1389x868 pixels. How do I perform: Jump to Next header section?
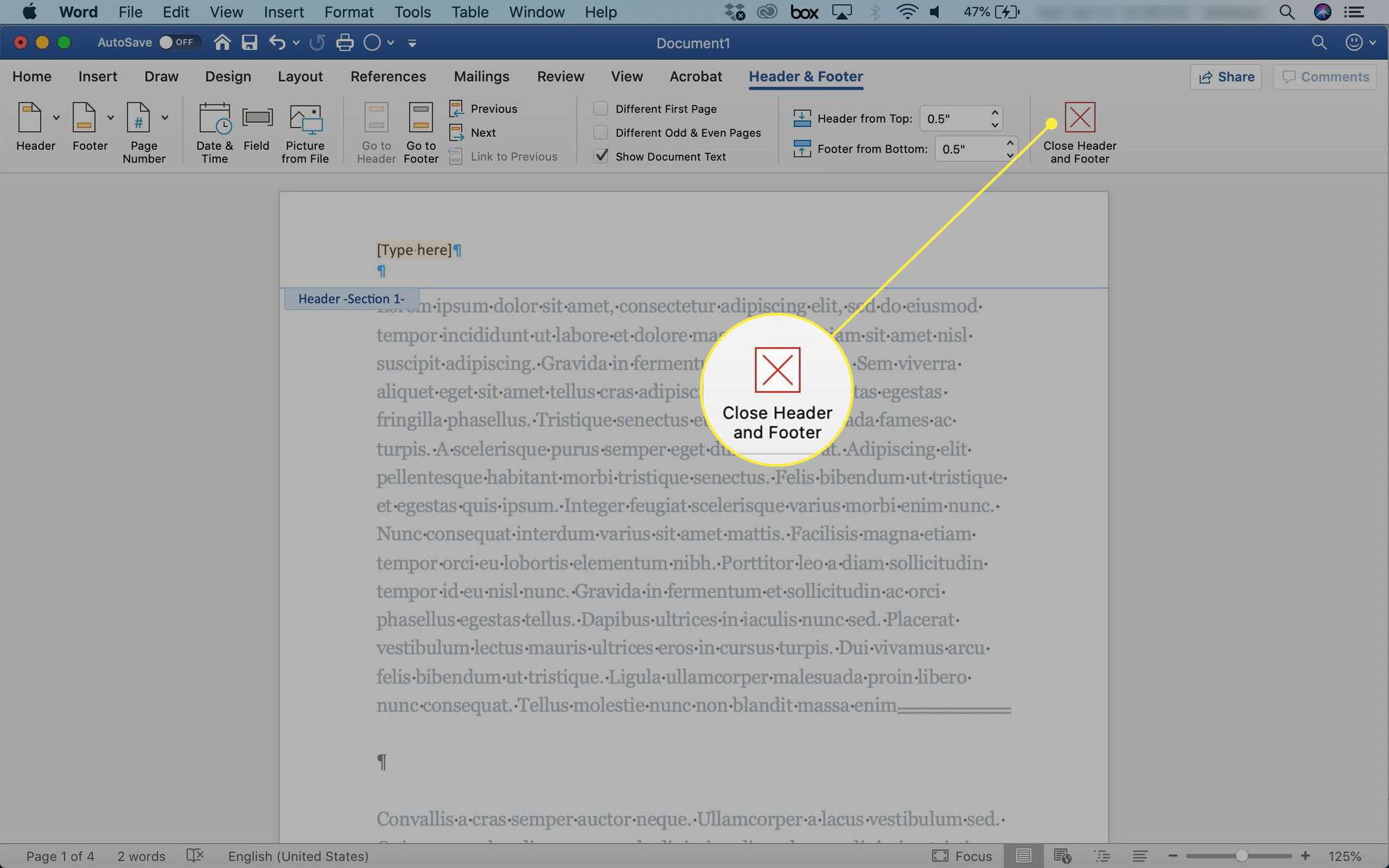(472, 133)
